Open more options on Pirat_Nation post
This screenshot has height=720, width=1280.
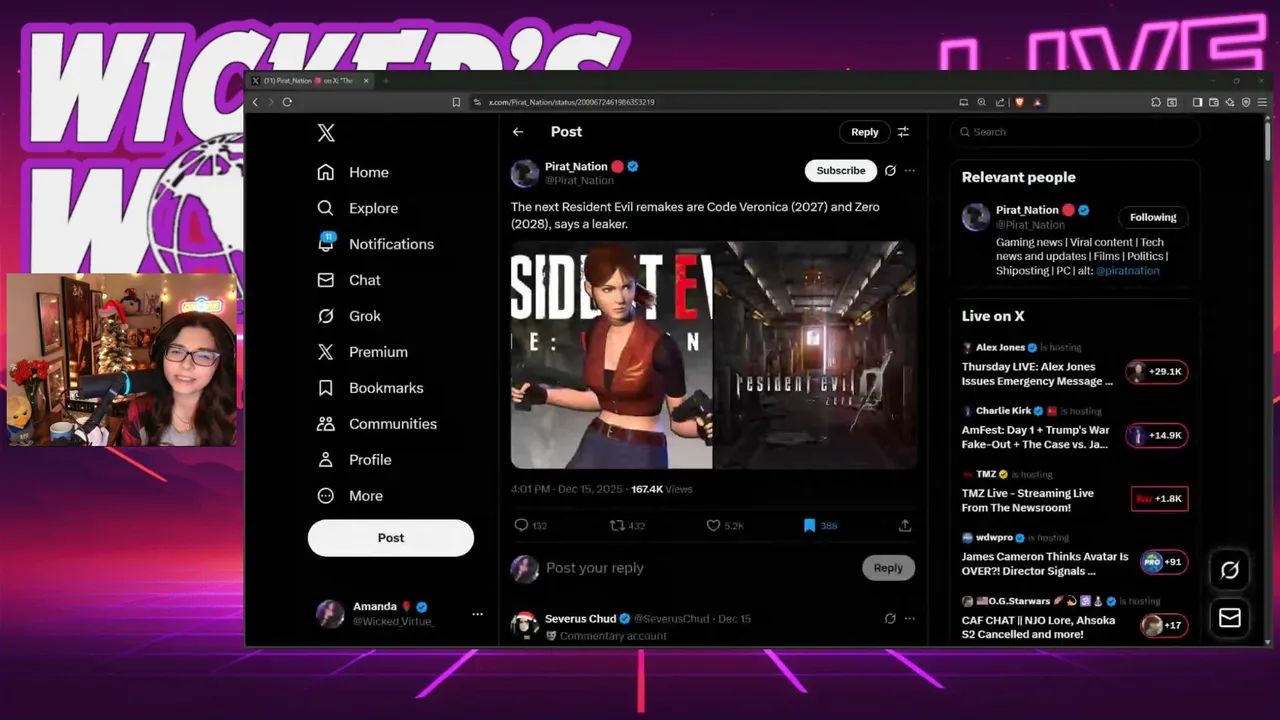(x=910, y=171)
